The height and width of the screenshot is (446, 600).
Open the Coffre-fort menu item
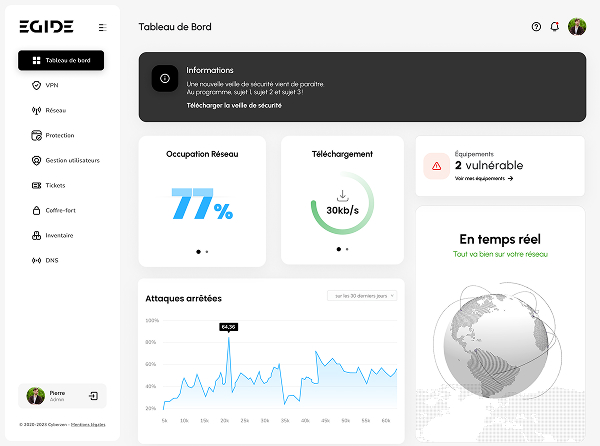[61, 210]
